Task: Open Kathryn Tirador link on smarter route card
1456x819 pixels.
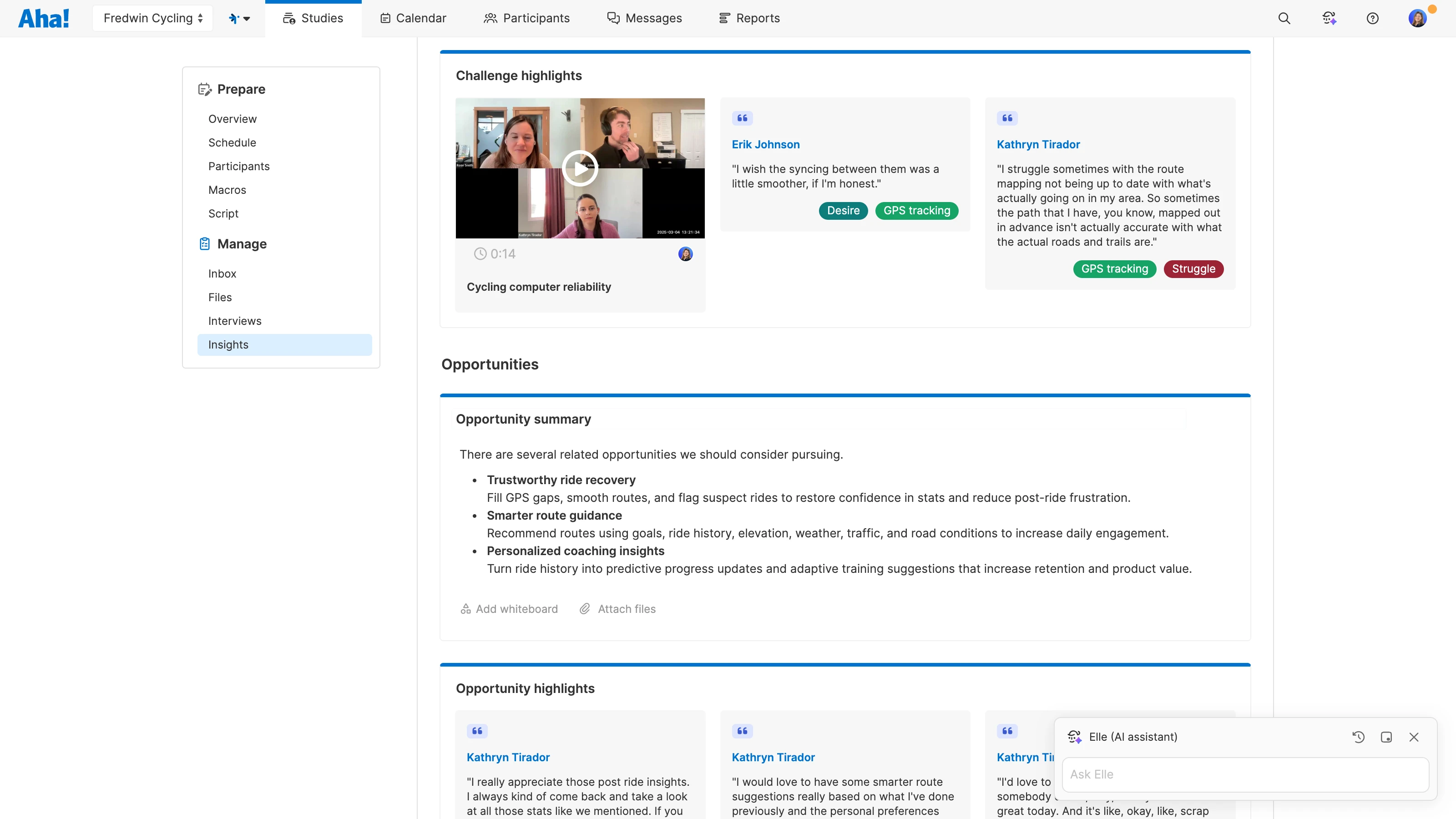Action: 773,757
